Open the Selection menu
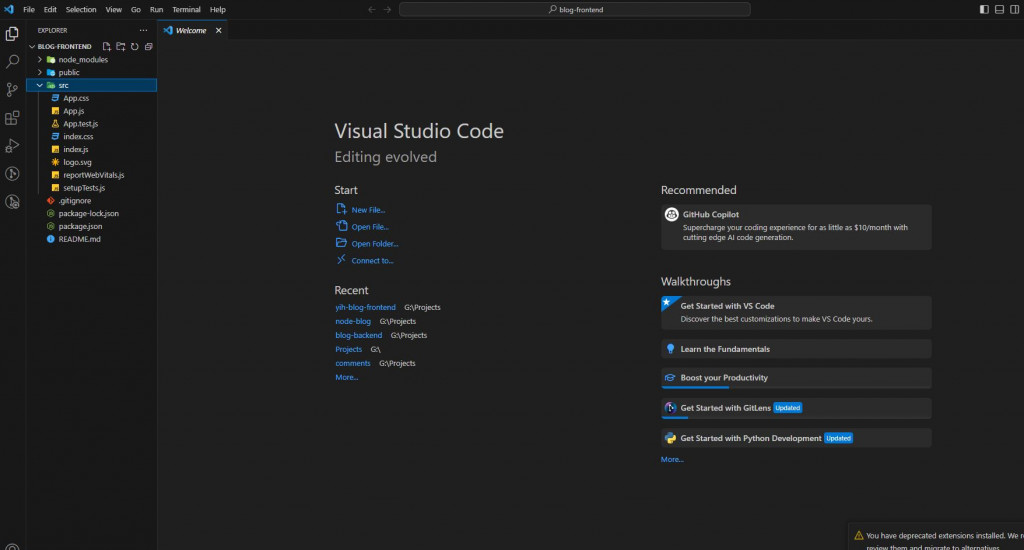This screenshot has height=550, width=1024. point(81,10)
